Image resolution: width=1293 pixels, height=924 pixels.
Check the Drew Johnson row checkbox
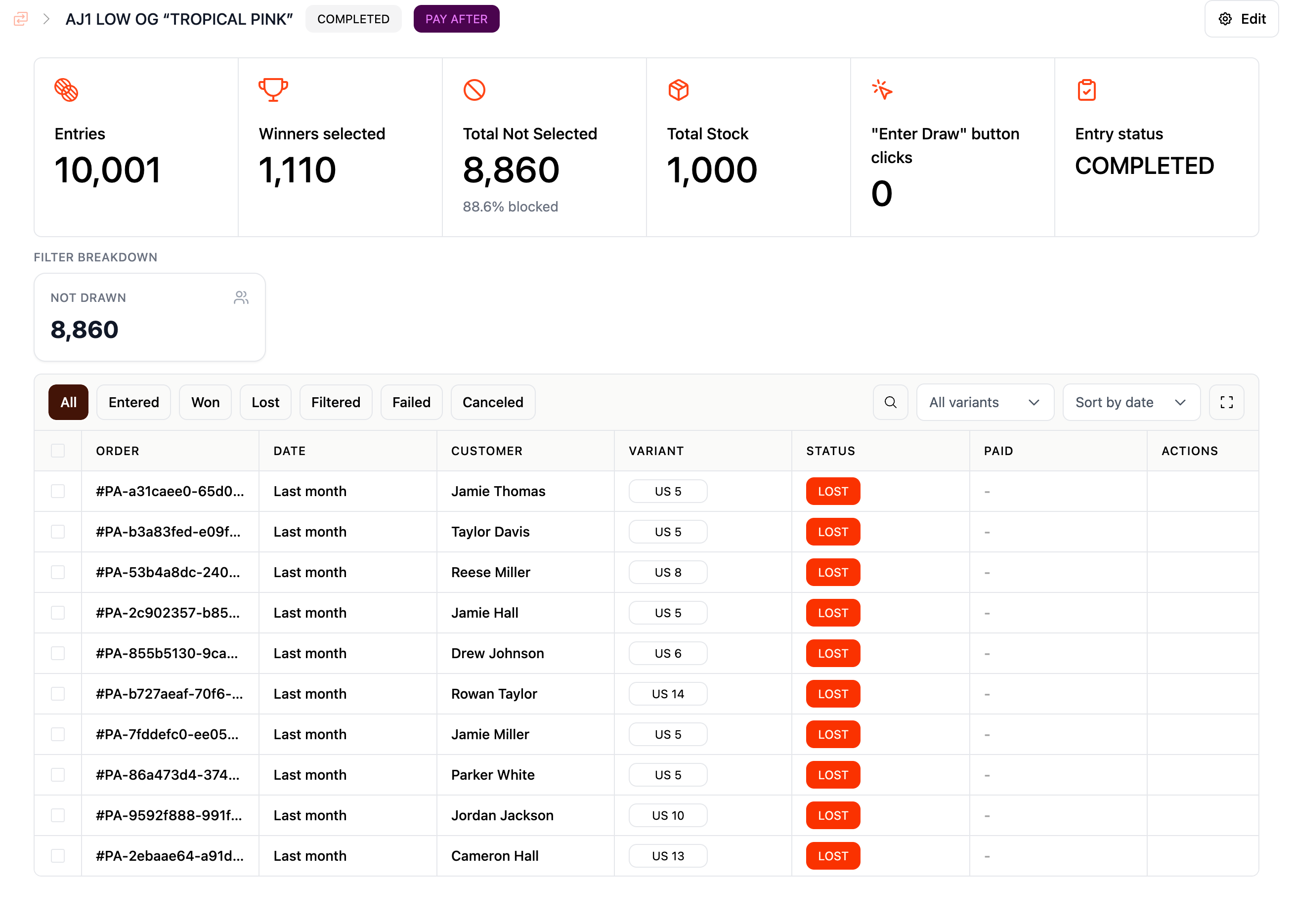tap(57, 653)
